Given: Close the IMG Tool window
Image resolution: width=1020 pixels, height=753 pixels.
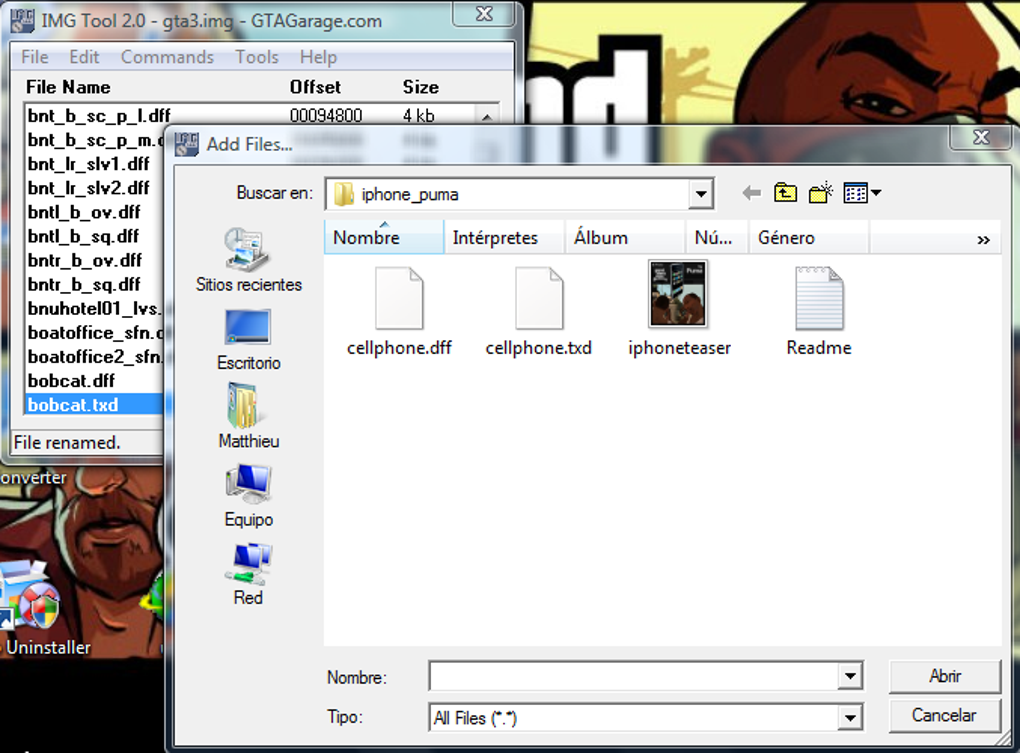Looking at the screenshot, I should click(x=484, y=14).
